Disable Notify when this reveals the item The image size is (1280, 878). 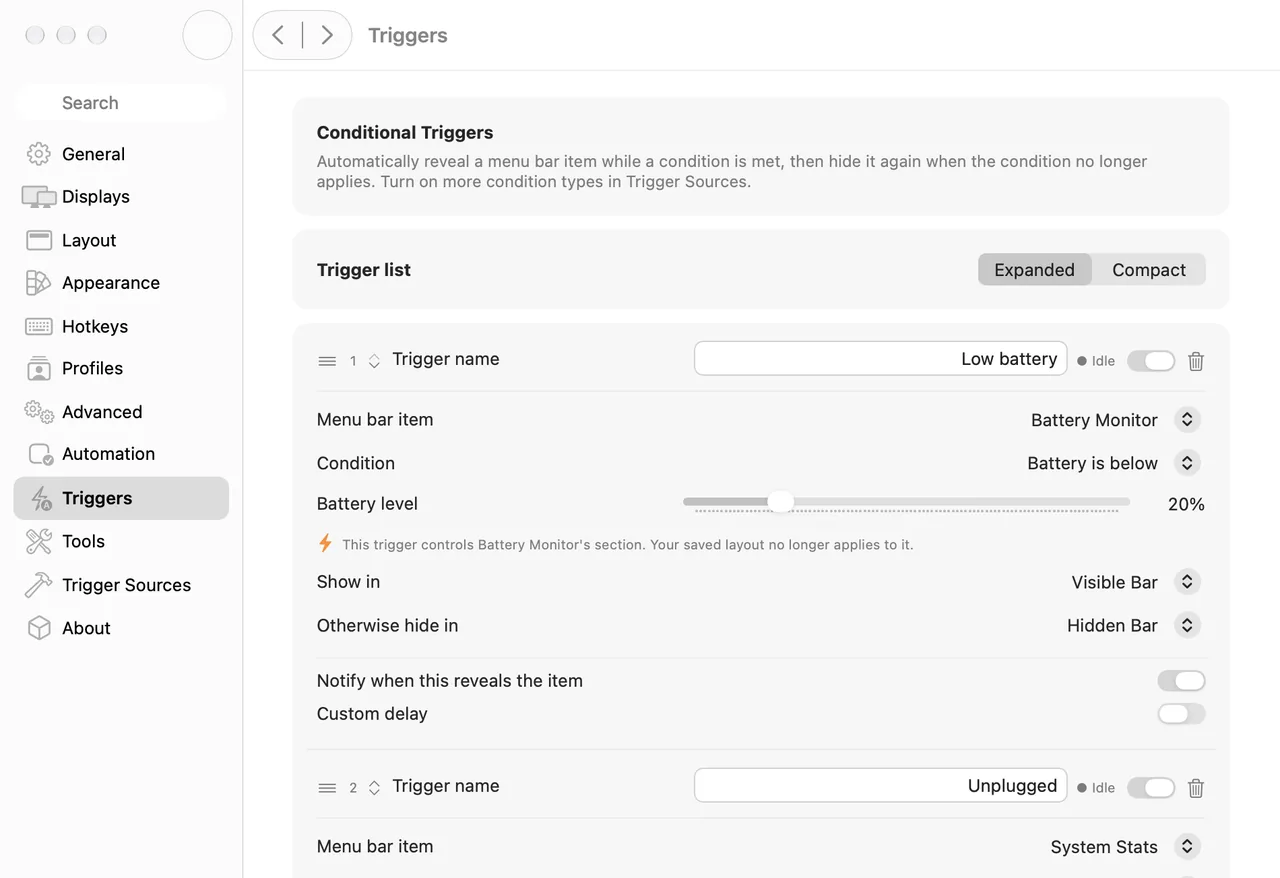tap(1181, 681)
